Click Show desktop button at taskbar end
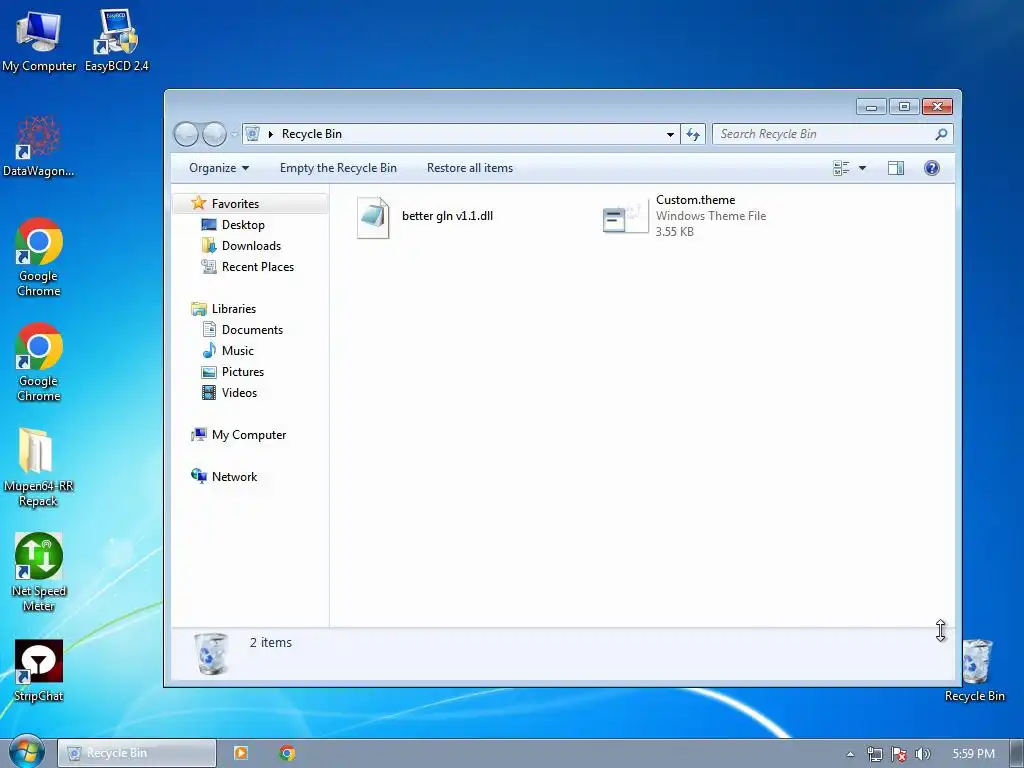The width and height of the screenshot is (1024, 768). pos(1017,753)
